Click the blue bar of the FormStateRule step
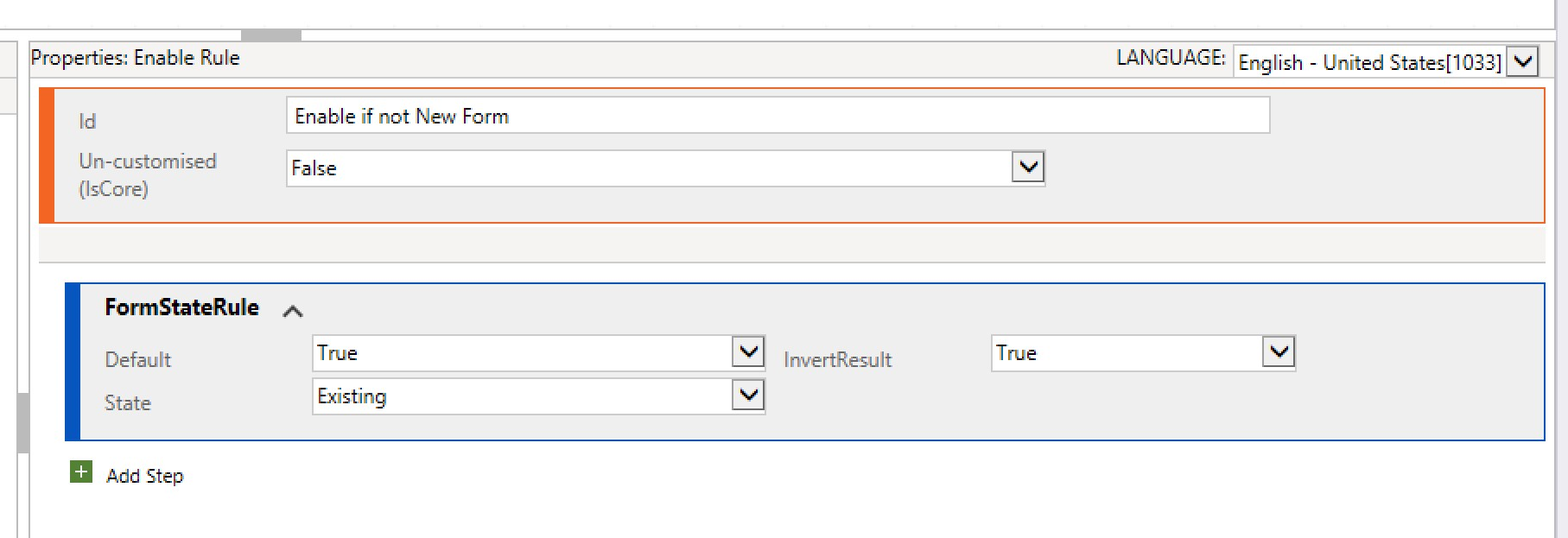This screenshot has width=1568, height=538. click(73, 362)
